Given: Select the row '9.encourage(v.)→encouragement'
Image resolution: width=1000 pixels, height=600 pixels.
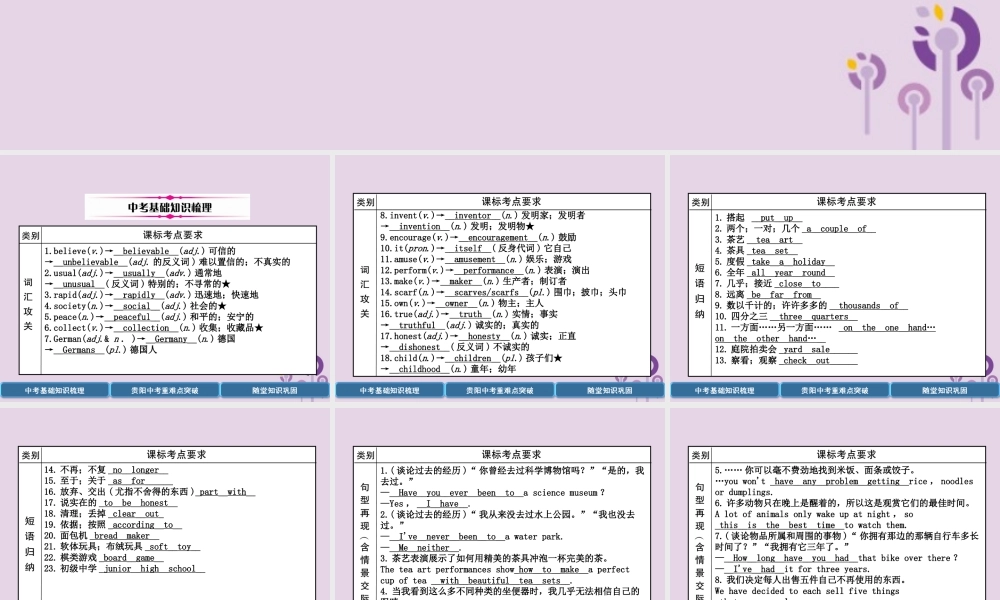Looking at the screenshot, I should (x=478, y=237).
